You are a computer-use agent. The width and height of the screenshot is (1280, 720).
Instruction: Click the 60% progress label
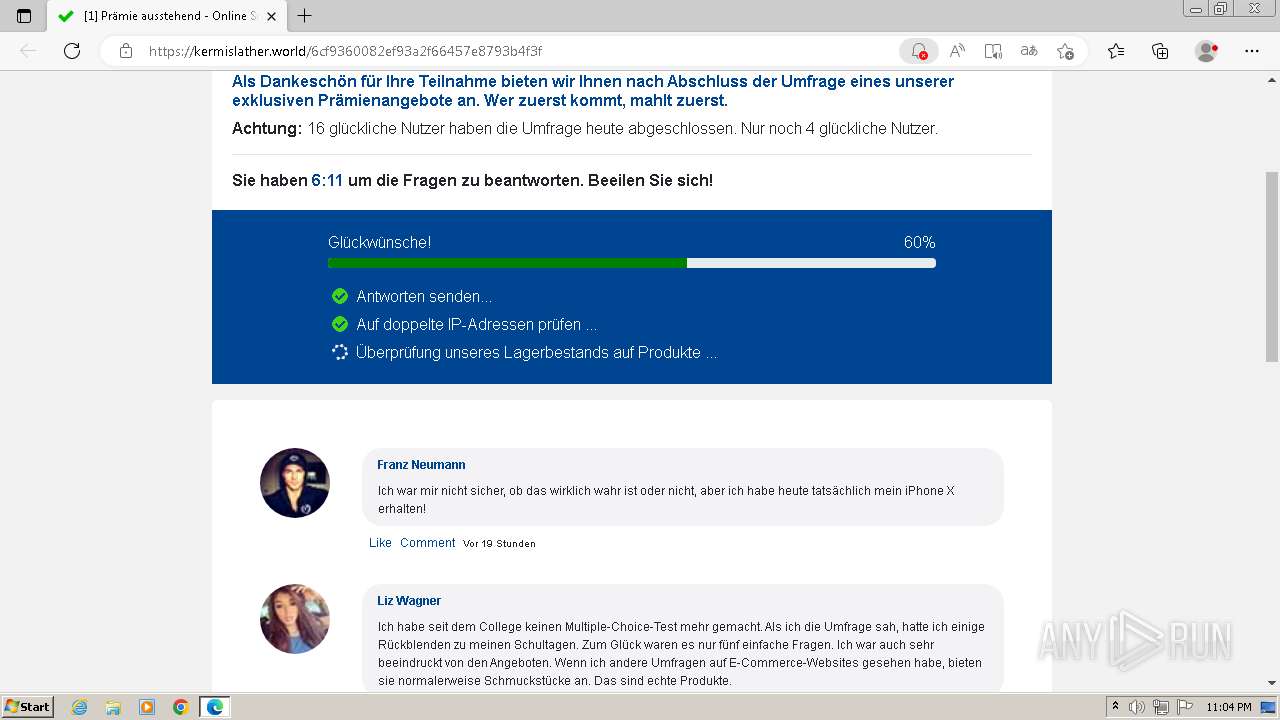pyautogui.click(x=919, y=242)
